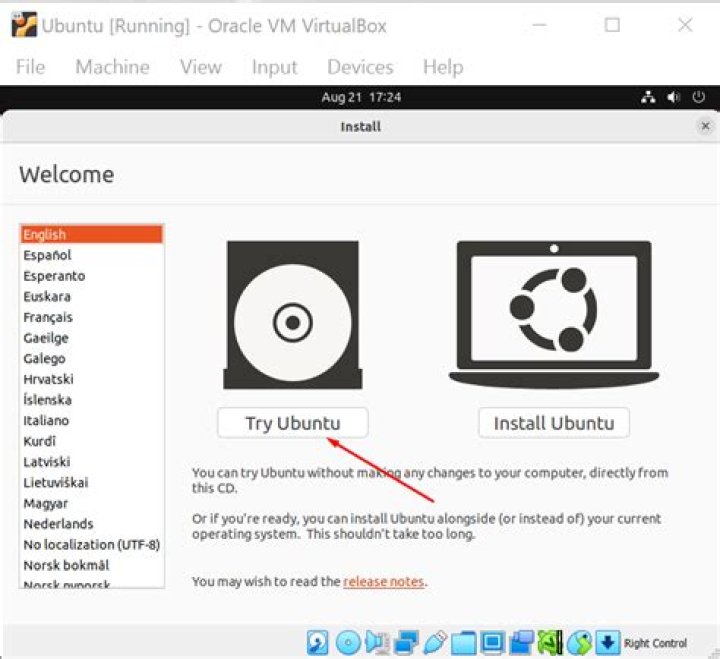The height and width of the screenshot is (659, 720).
Task: Click the Ubuntu network icon in top bar
Action: tap(648, 97)
